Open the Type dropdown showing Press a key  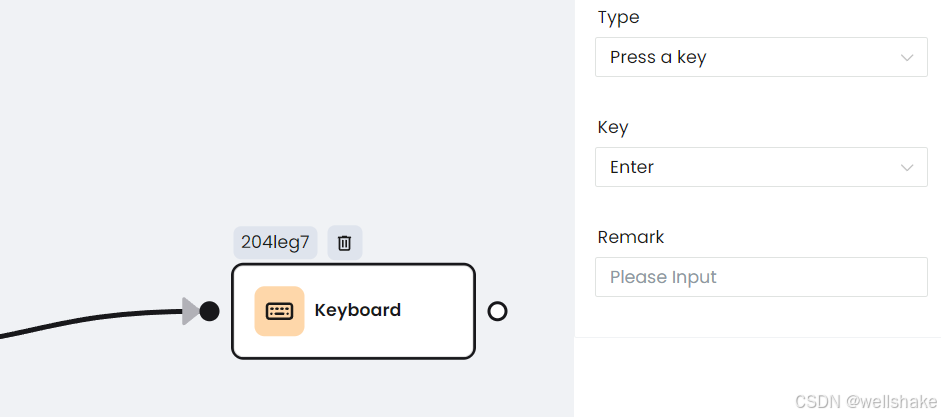tap(761, 57)
